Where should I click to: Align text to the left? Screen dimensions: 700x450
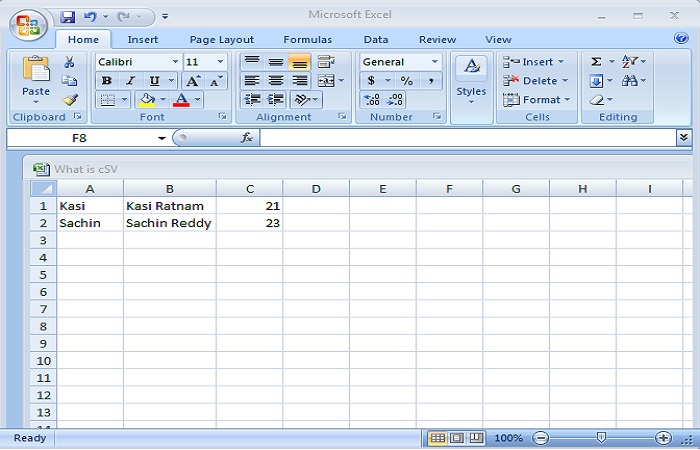tap(252, 81)
